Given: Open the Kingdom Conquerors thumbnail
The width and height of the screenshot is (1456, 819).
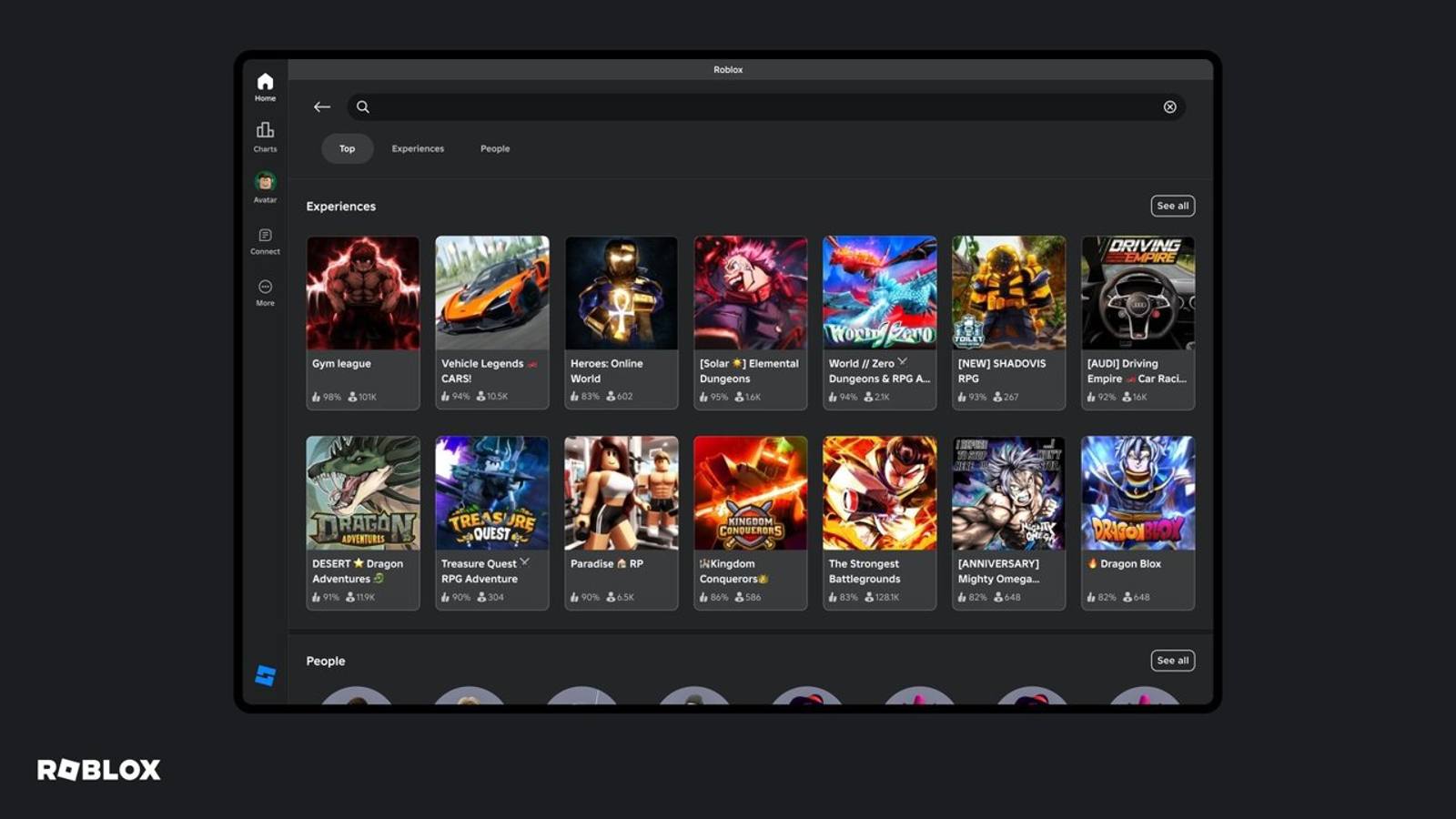Looking at the screenshot, I should [751, 493].
